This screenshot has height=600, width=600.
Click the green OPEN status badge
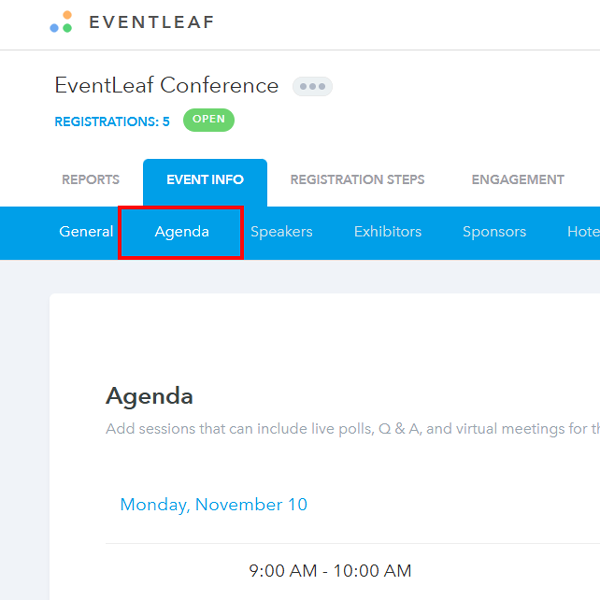tap(208, 120)
